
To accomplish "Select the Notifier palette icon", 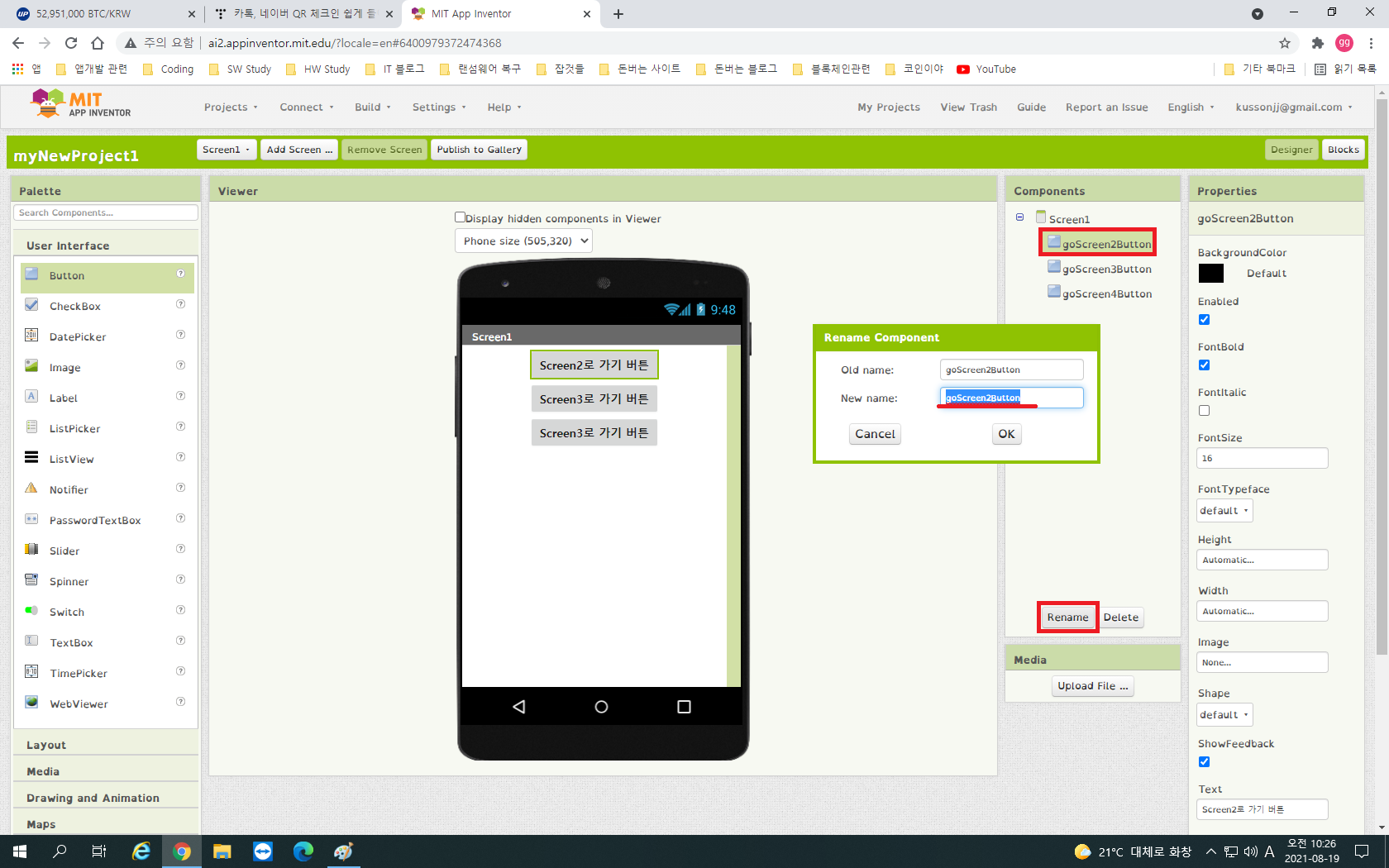I will tap(31, 489).
